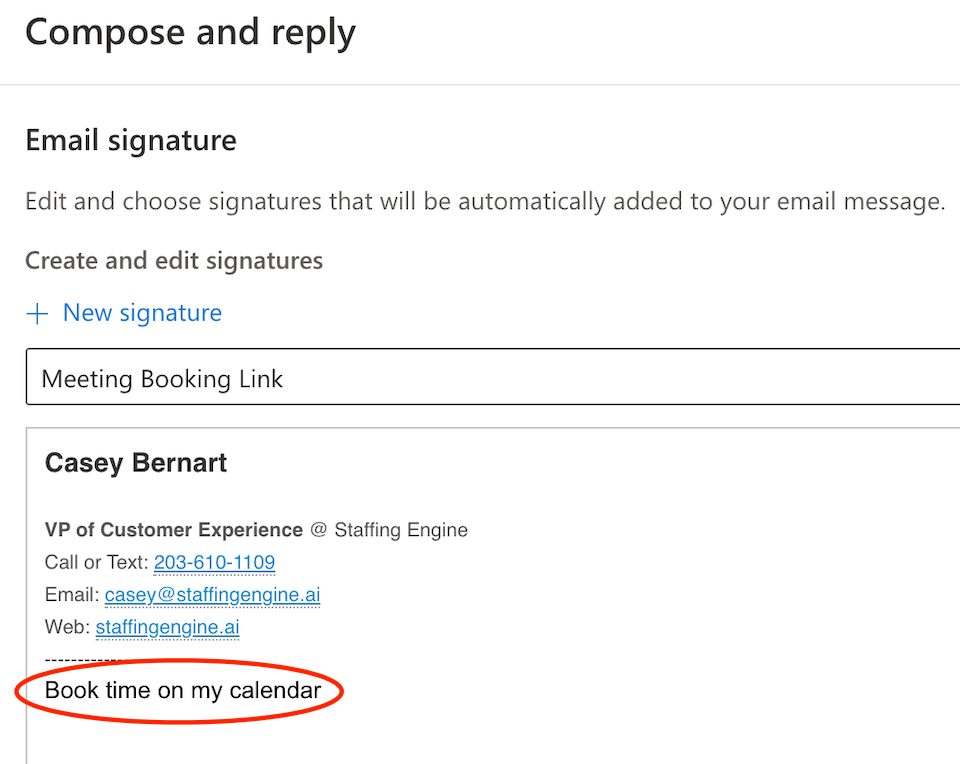
Task: Click the @ symbol before Staffing Engine
Action: 318,530
